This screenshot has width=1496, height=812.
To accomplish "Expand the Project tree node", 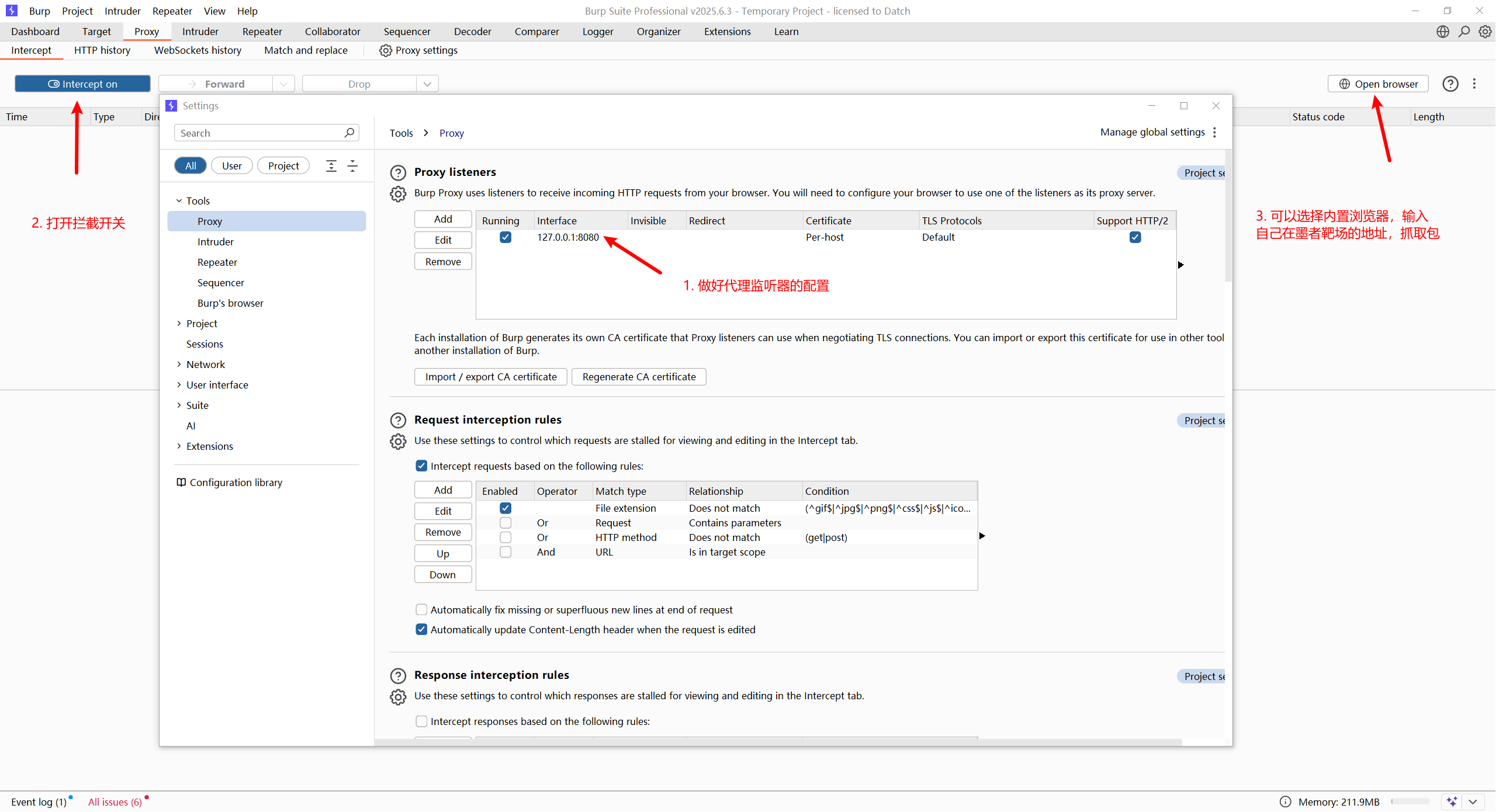I will pos(179,323).
